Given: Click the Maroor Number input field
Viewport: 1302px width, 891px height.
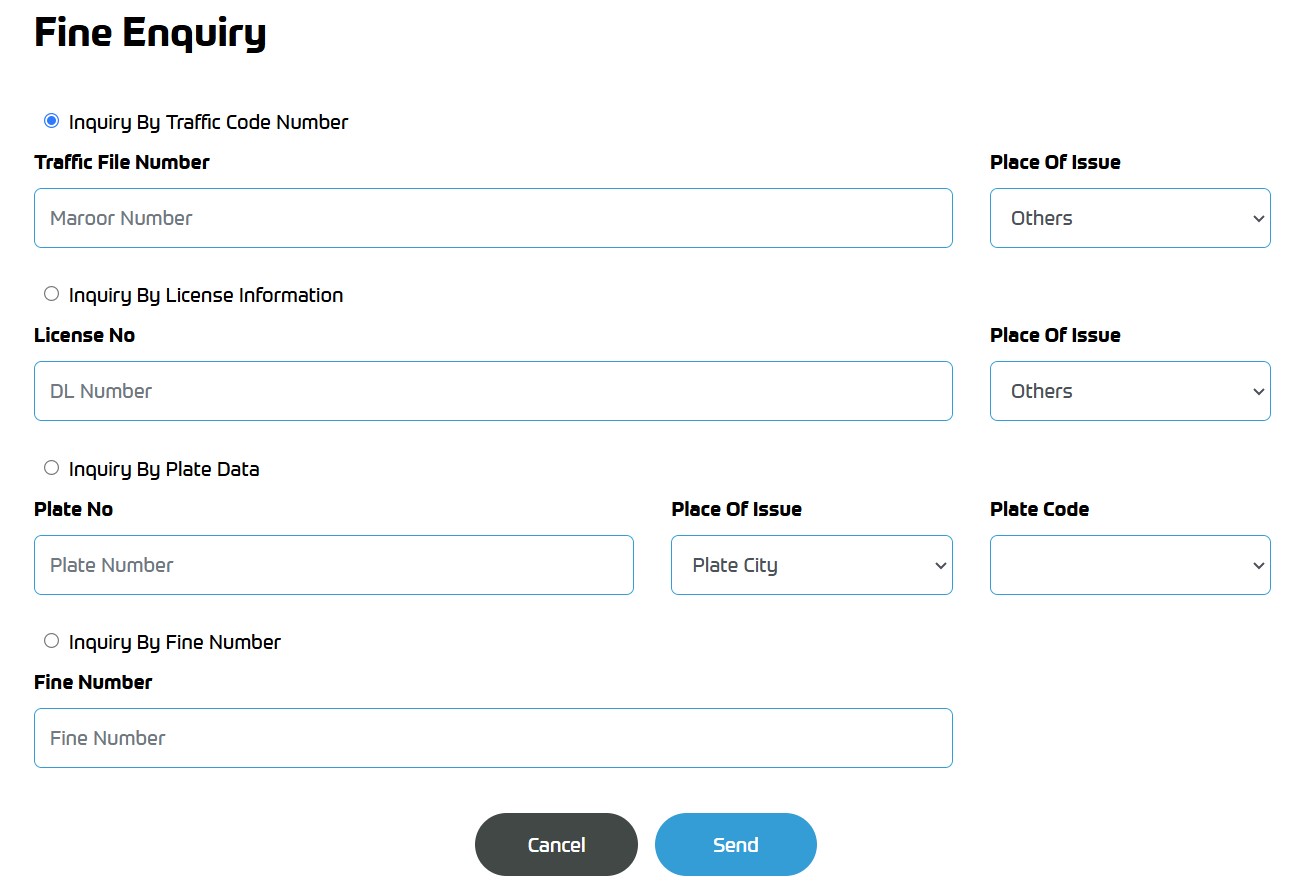Looking at the screenshot, I should pyautogui.click(x=493, y=218).
